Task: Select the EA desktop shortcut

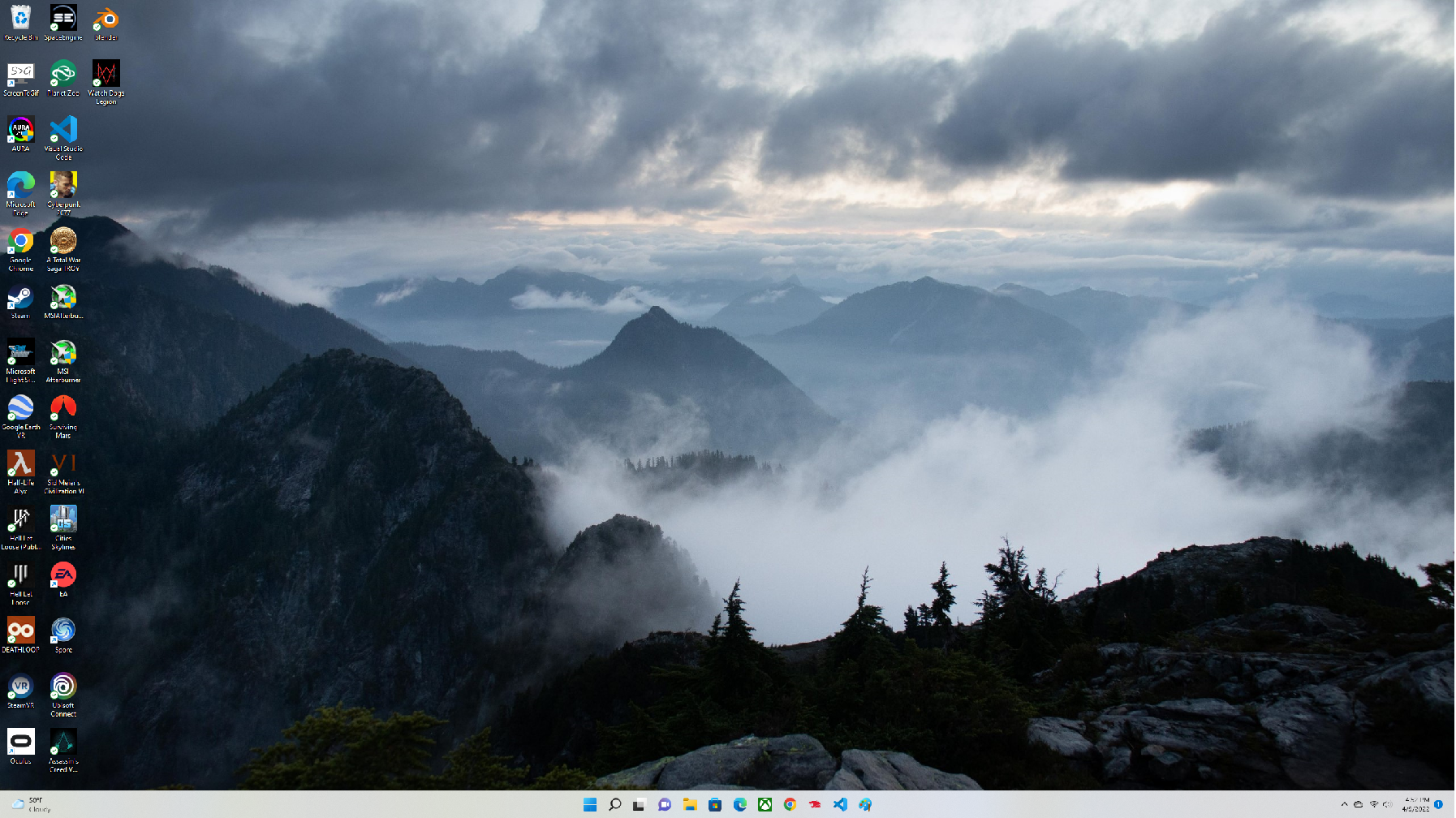Action: tap(63, 579)
